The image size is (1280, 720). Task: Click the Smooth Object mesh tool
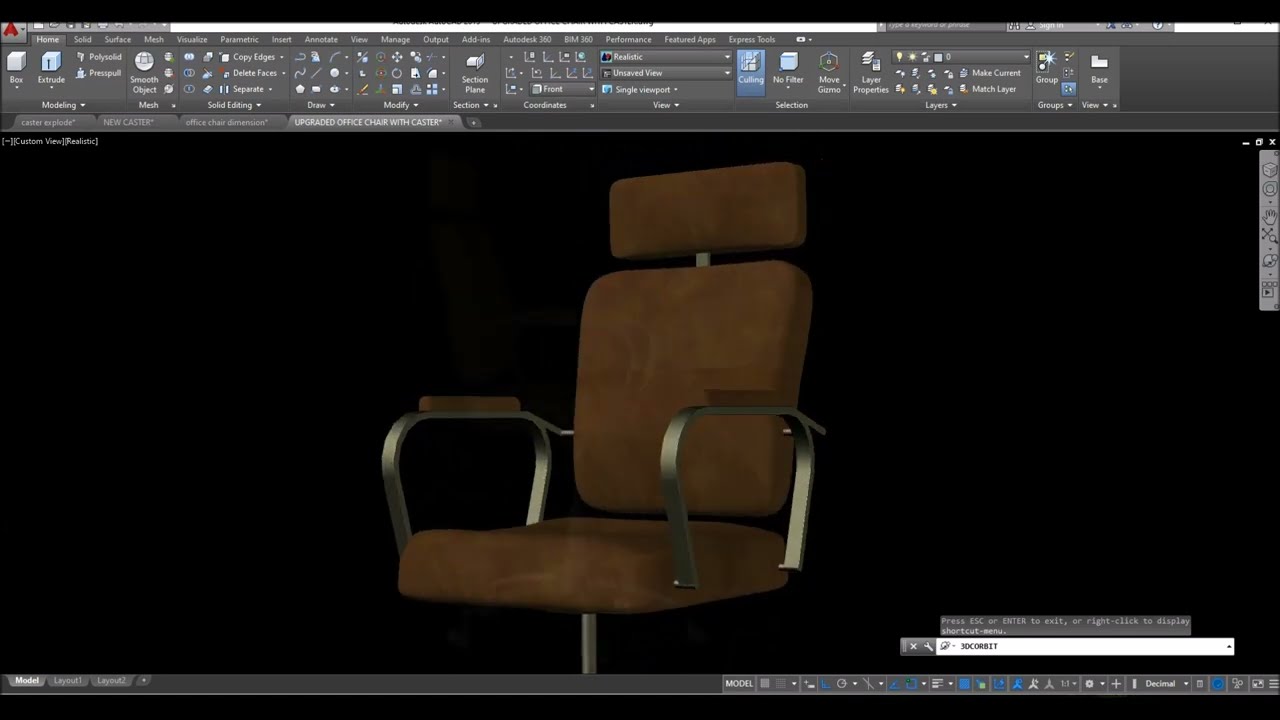pyautogui.click(x=144, y=74)
